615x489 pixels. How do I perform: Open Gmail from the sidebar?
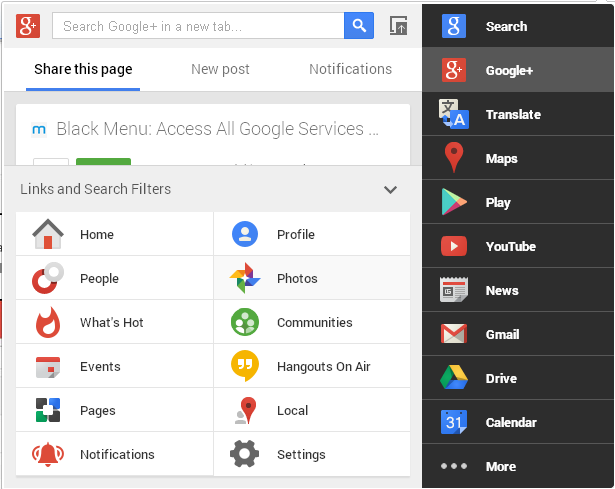coord(455,335)
